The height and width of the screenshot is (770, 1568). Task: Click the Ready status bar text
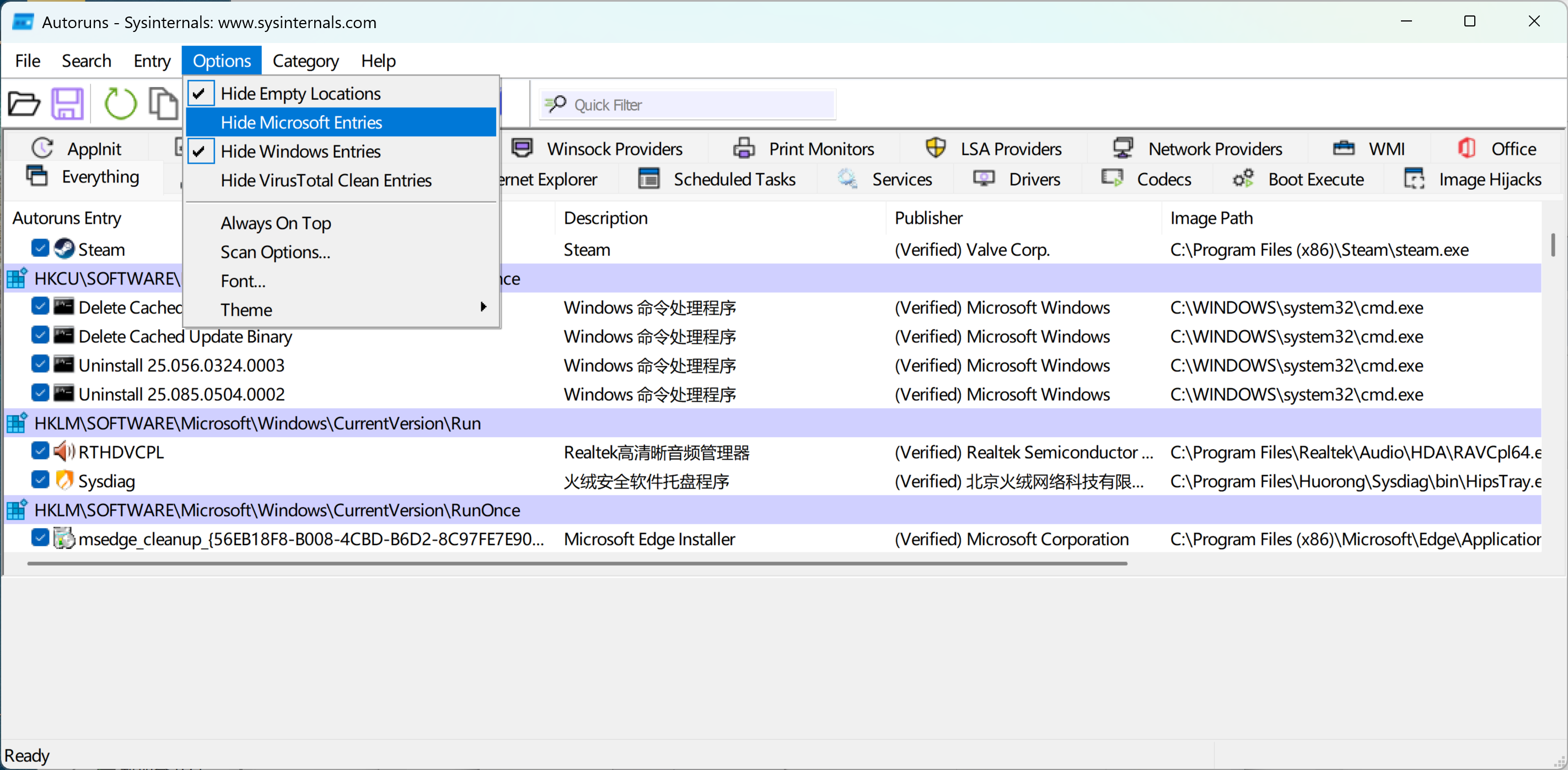point(27,755)
